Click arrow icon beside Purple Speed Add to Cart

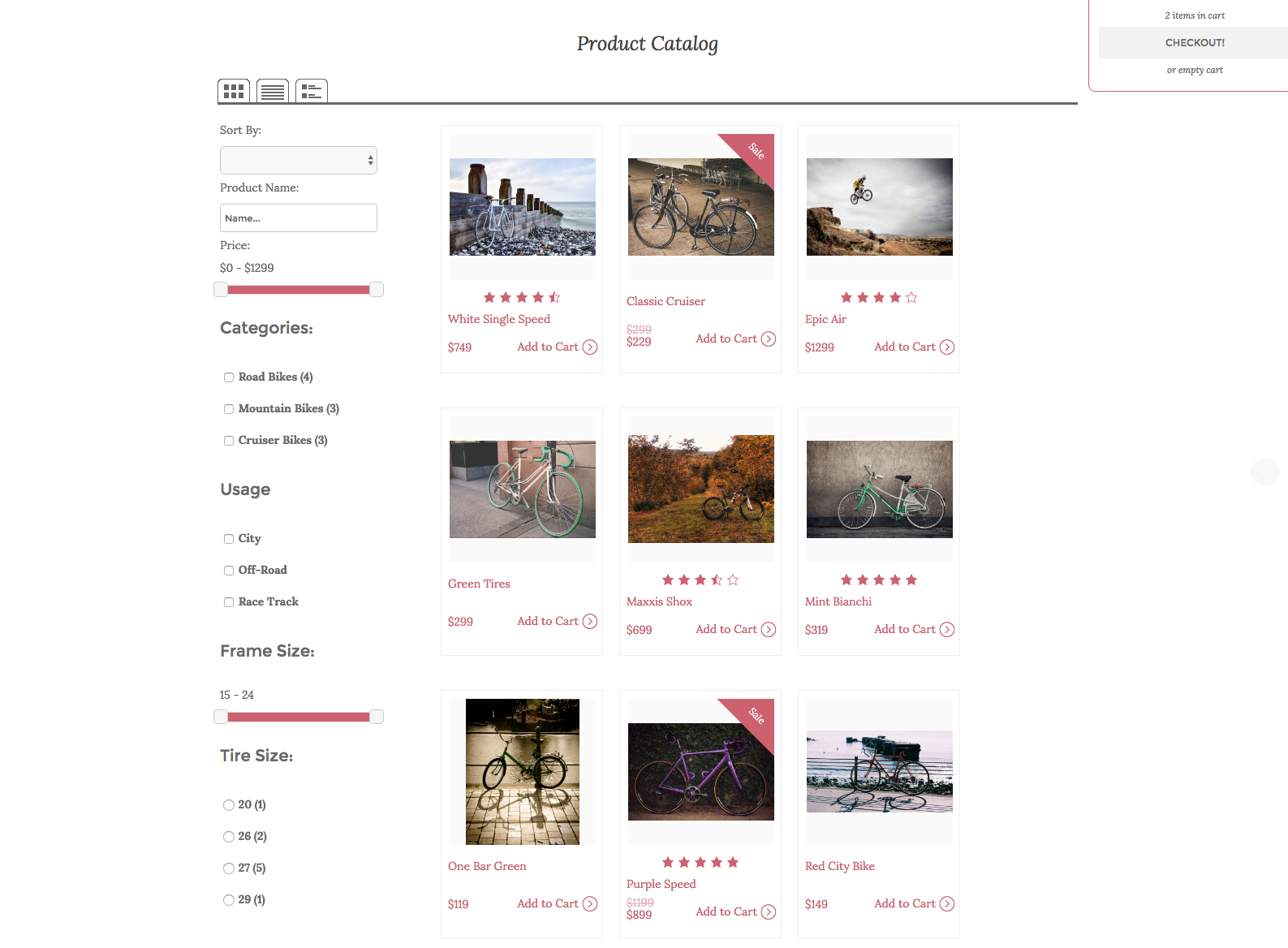[769, 912]
